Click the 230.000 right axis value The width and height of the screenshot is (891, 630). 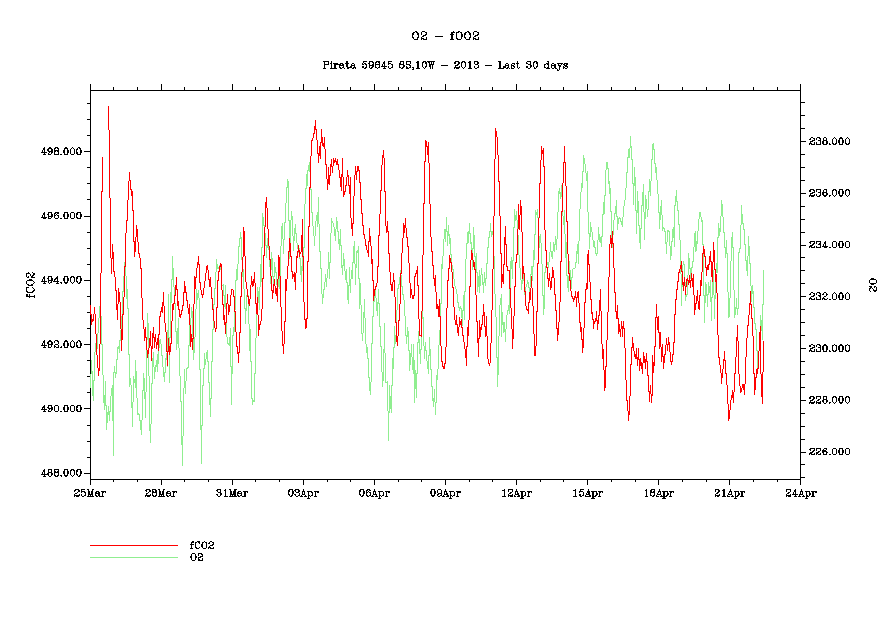point(830,349)
